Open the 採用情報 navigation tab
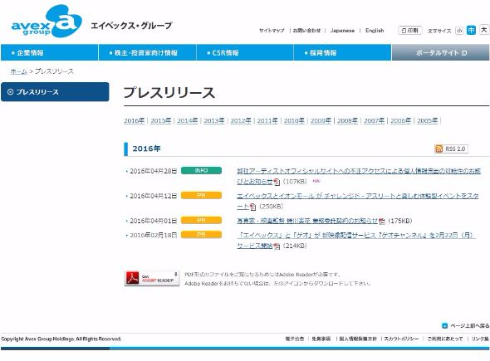Screen dimensions: 490x361 tap(342, 53)
